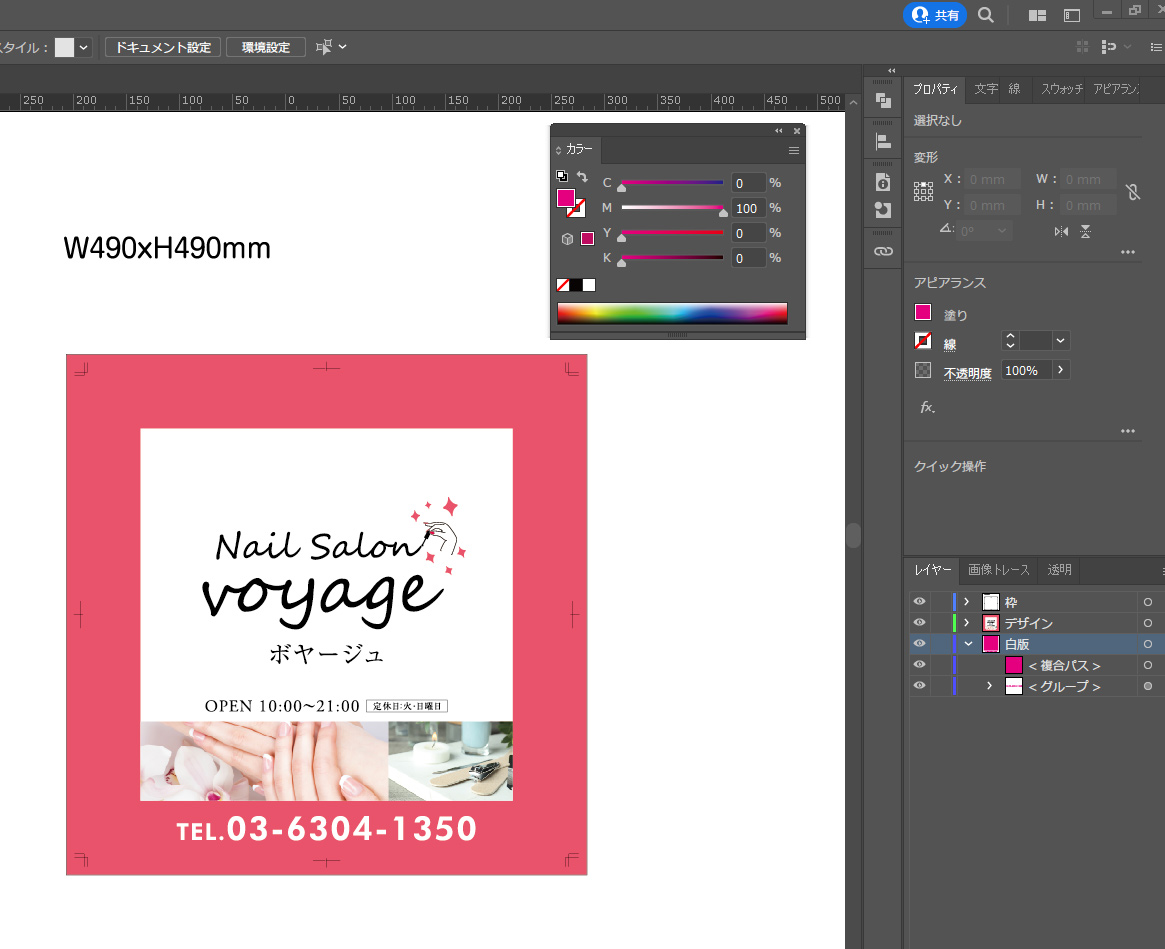Hide the 複合パス sublayer
The height and width of the screenshot is (949, 1165).
919,665
